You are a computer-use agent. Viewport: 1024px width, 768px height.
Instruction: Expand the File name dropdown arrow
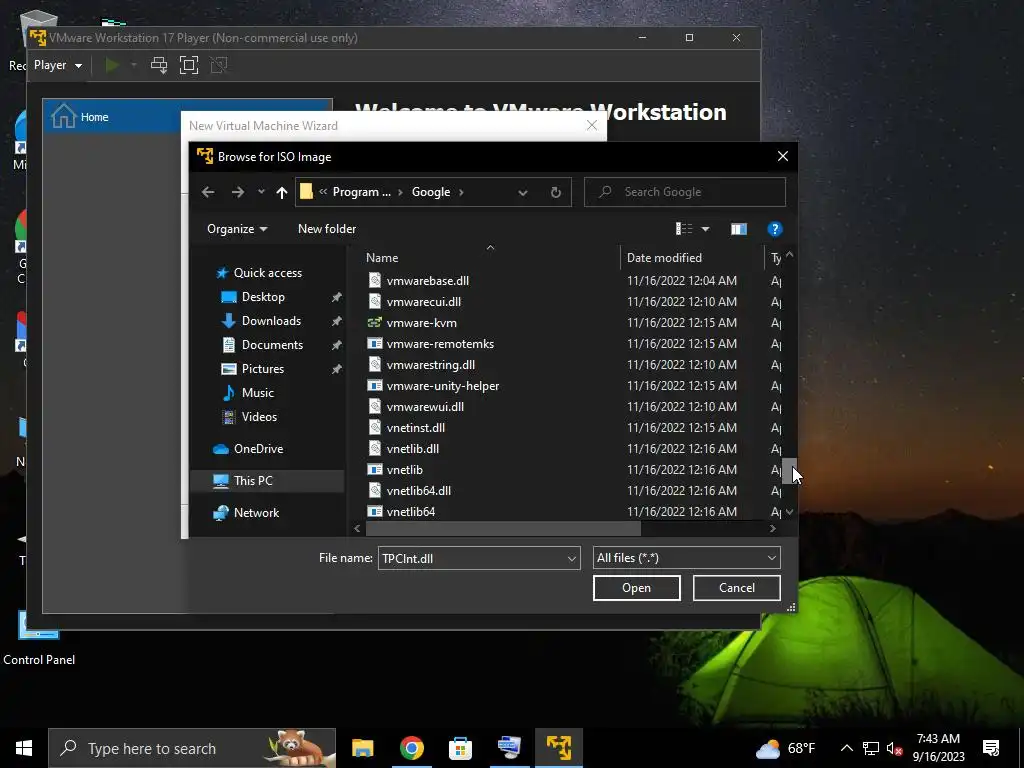pos(572,558)
